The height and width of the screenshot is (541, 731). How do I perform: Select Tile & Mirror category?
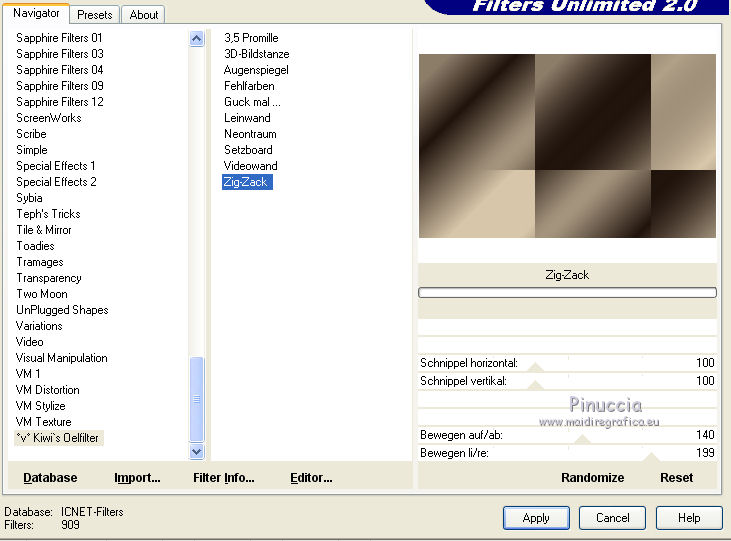(x=44, y=230)
